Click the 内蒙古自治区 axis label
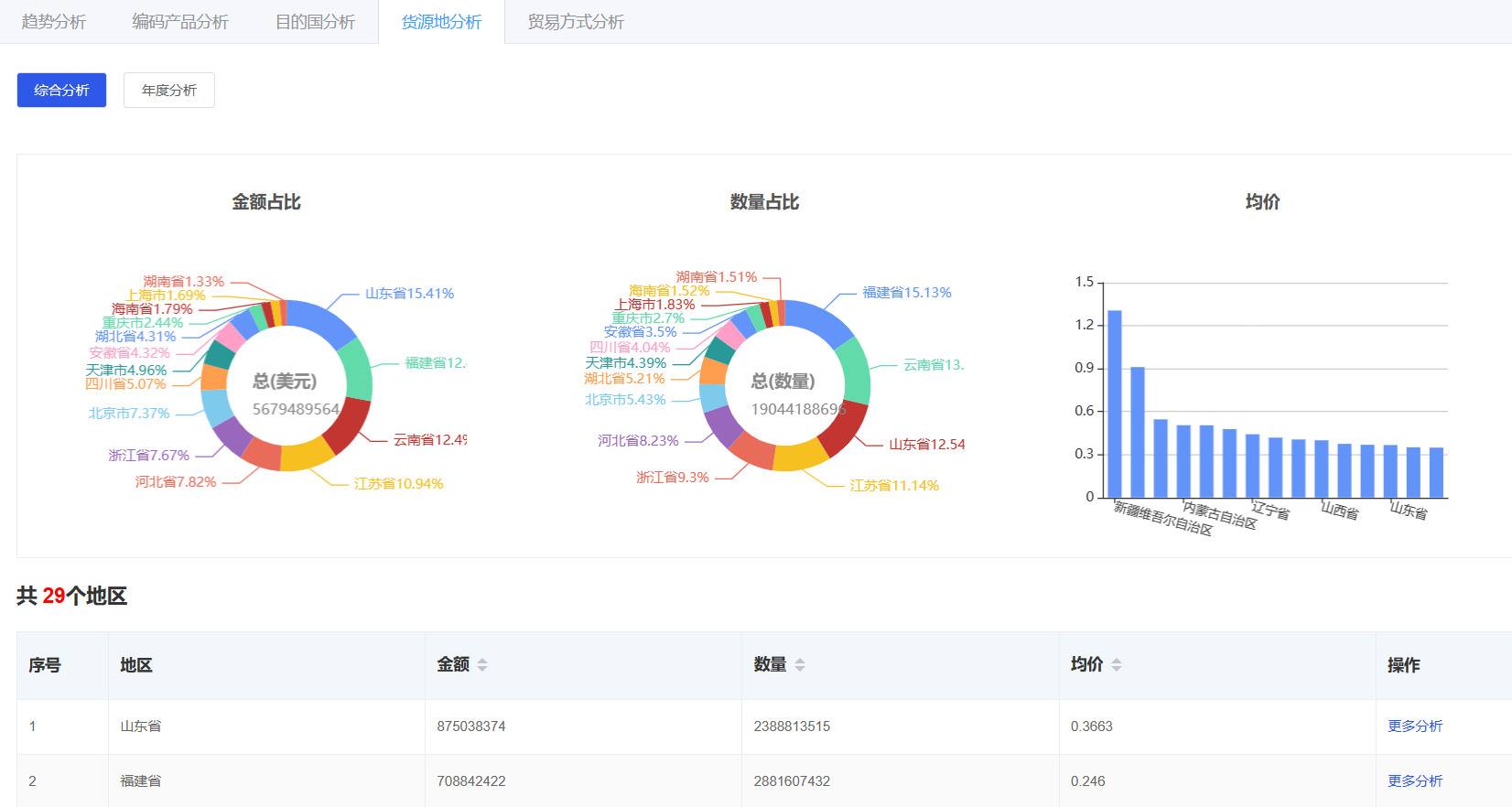 click(x=1220, y=514)
